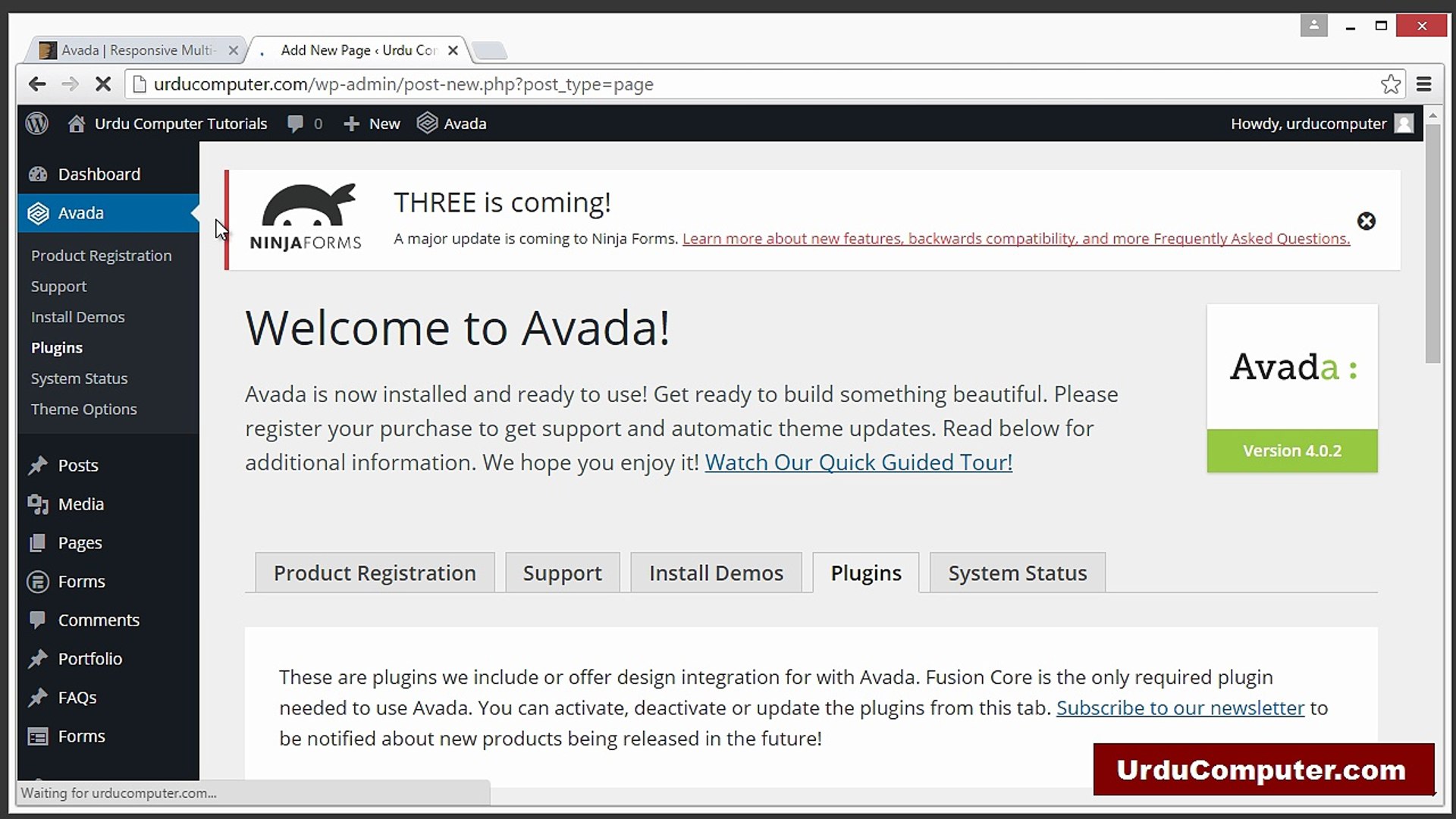
Task: Open the WordPress logo menu
Action: [x=36, y=123]
